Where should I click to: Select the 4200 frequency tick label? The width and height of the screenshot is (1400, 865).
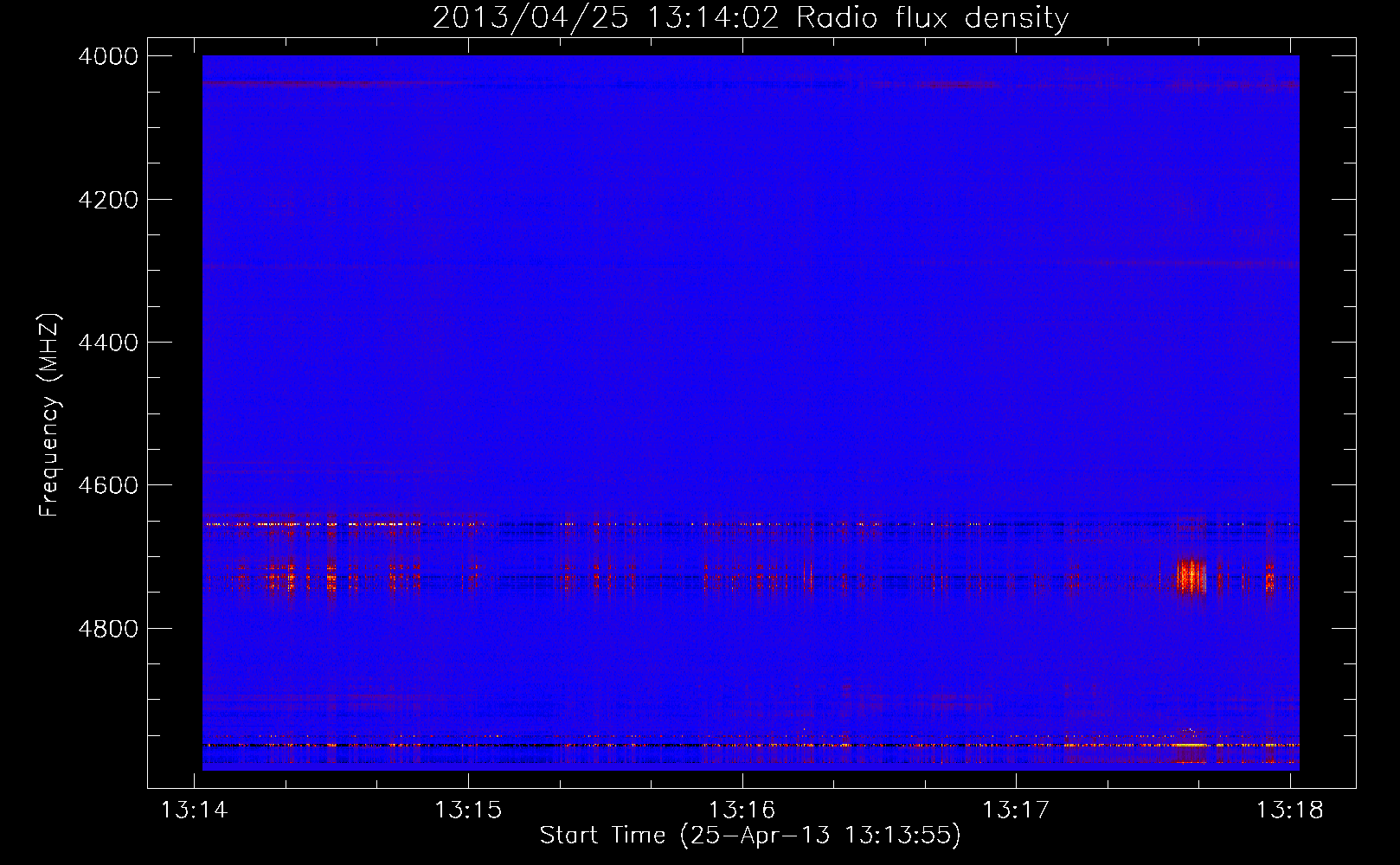pyautogui.click(x=108, y=200)
